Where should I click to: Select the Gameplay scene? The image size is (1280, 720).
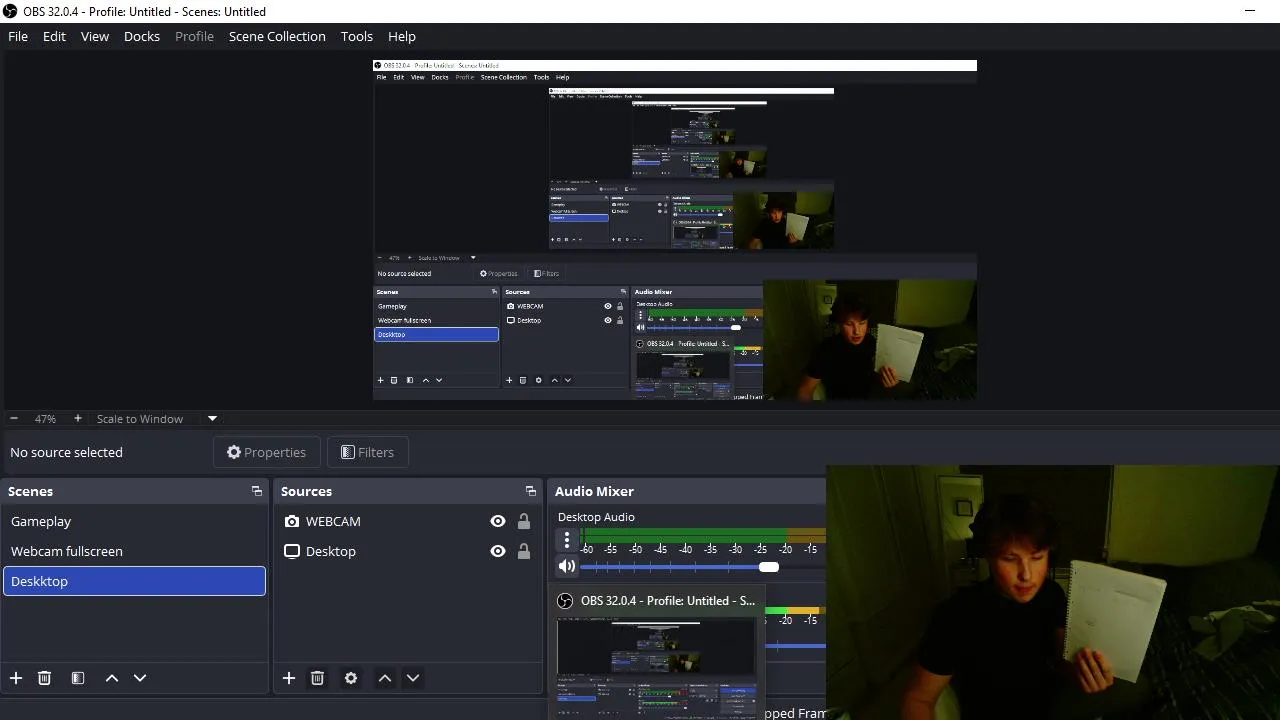[134, 521]
